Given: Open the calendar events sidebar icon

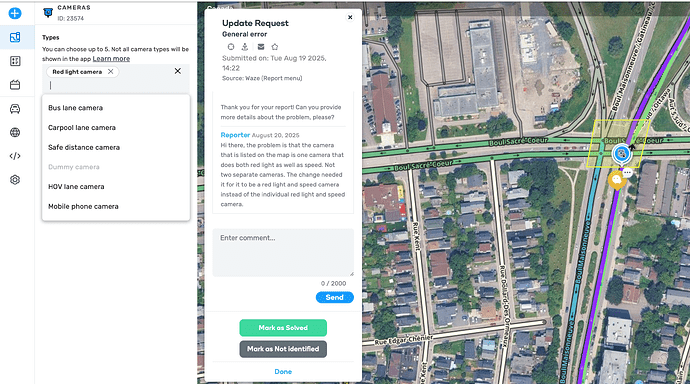Looking at the screenshot, I should tap(15, 85).
